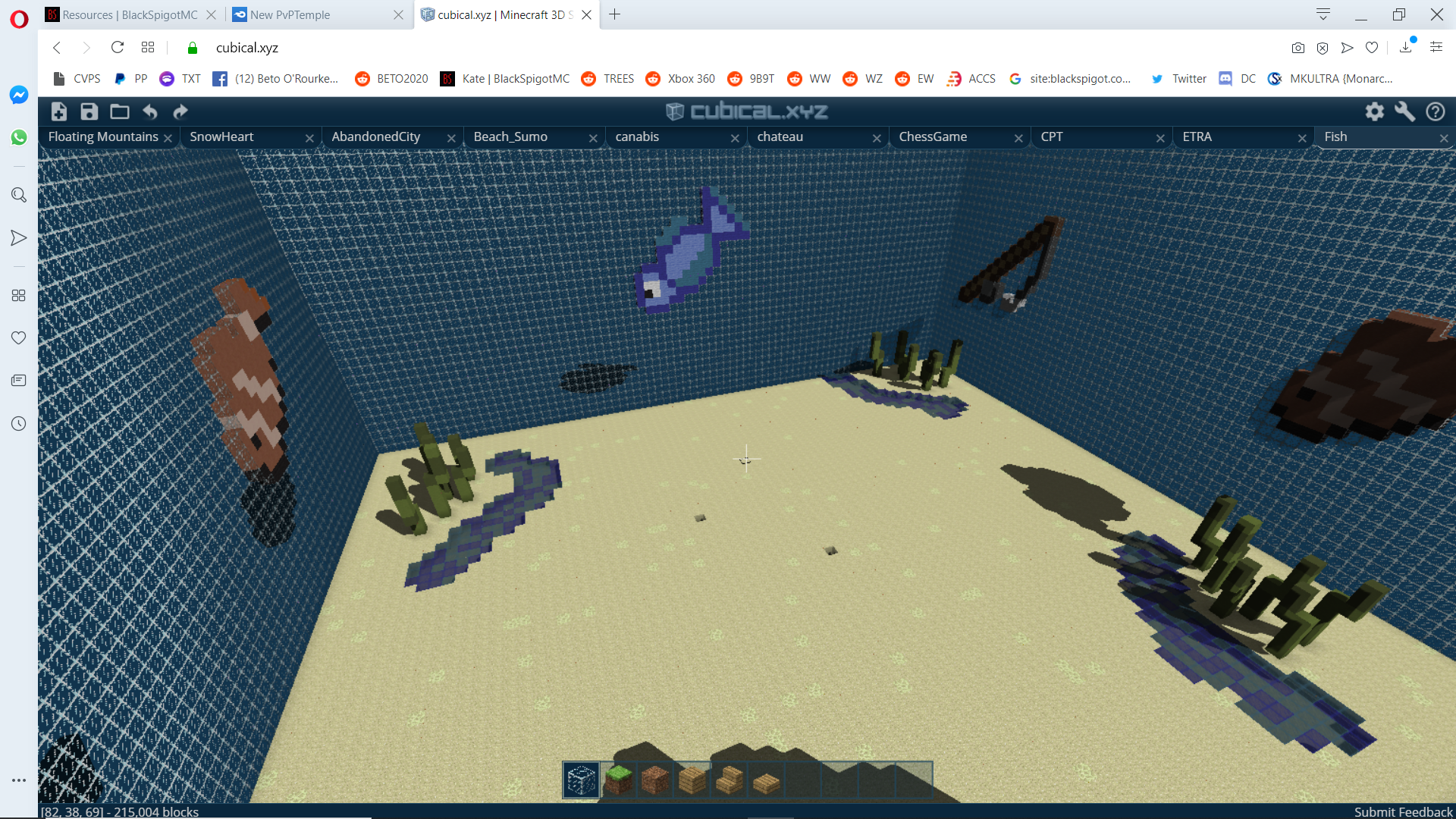Select the oak stairs hotbar slot
1456x819 pixels.
(x=730, y=780)
